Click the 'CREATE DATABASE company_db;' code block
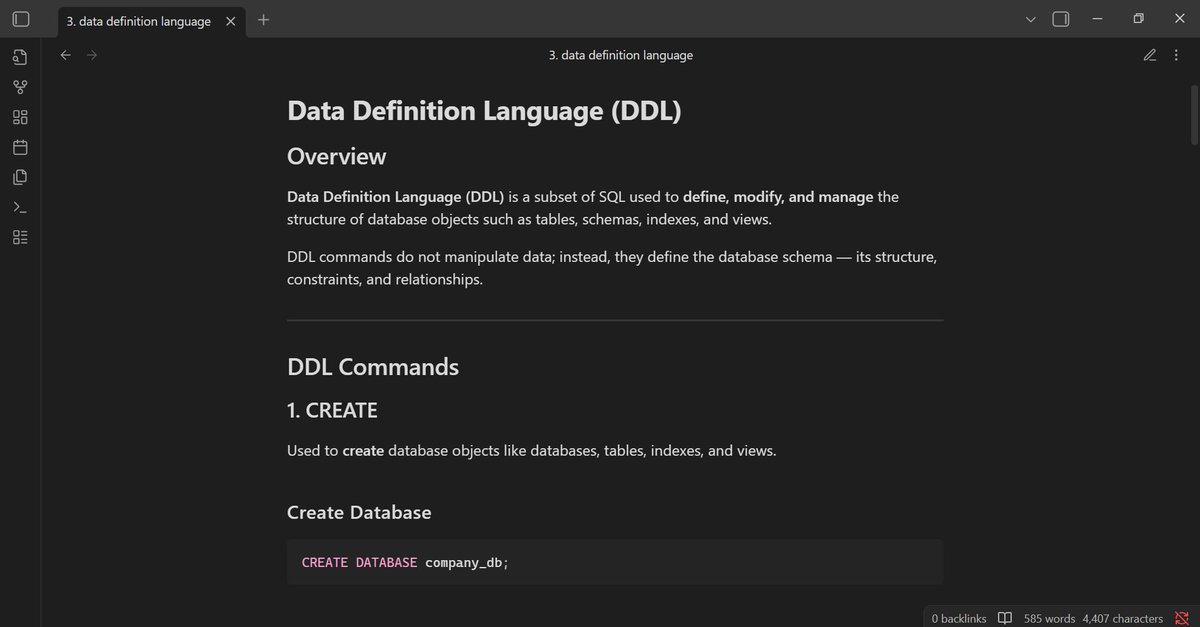The width and height of the screenshot is (1200, 627). [x=615, y=562]
